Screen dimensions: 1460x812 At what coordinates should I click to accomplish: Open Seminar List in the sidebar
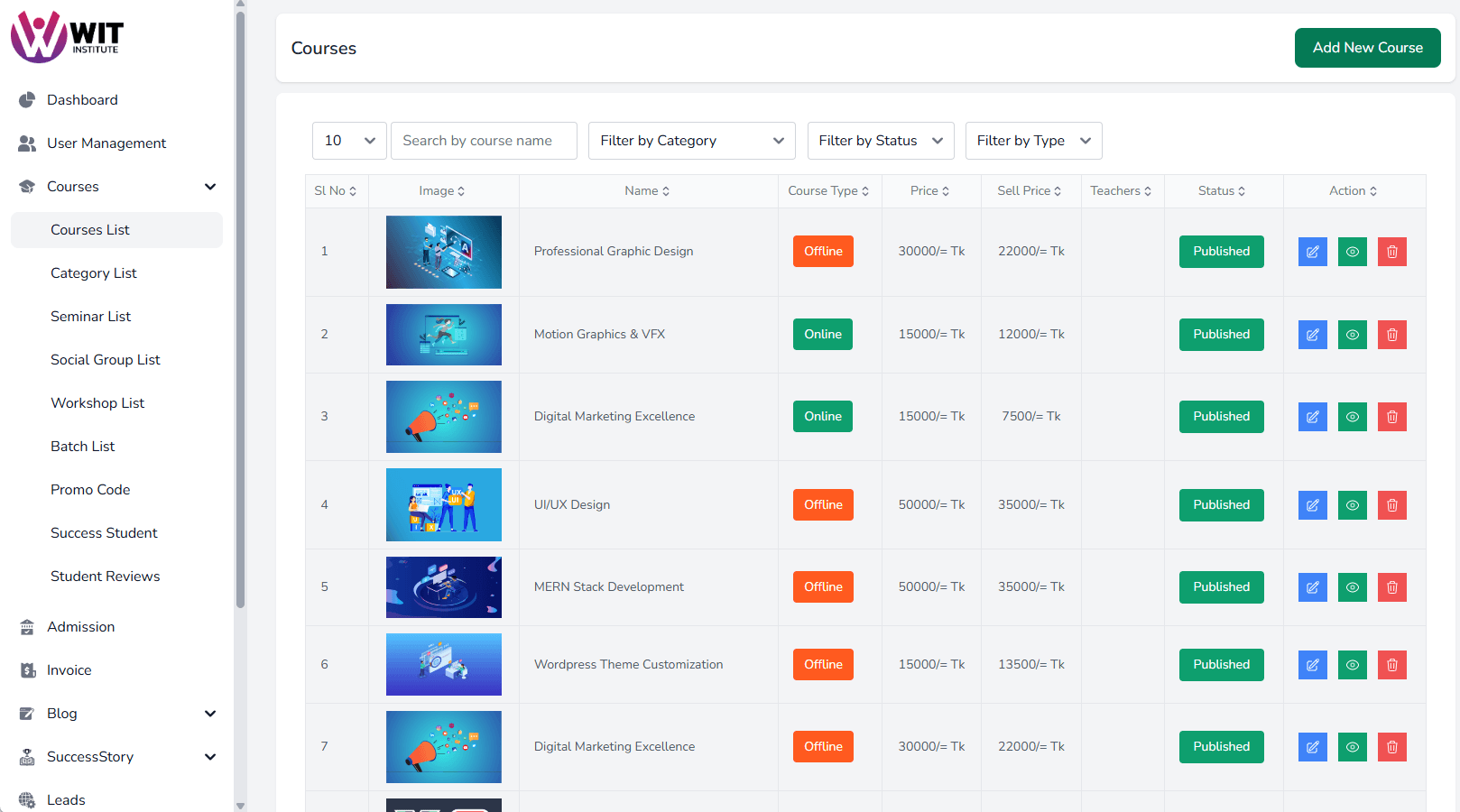[x=116, y=317]
